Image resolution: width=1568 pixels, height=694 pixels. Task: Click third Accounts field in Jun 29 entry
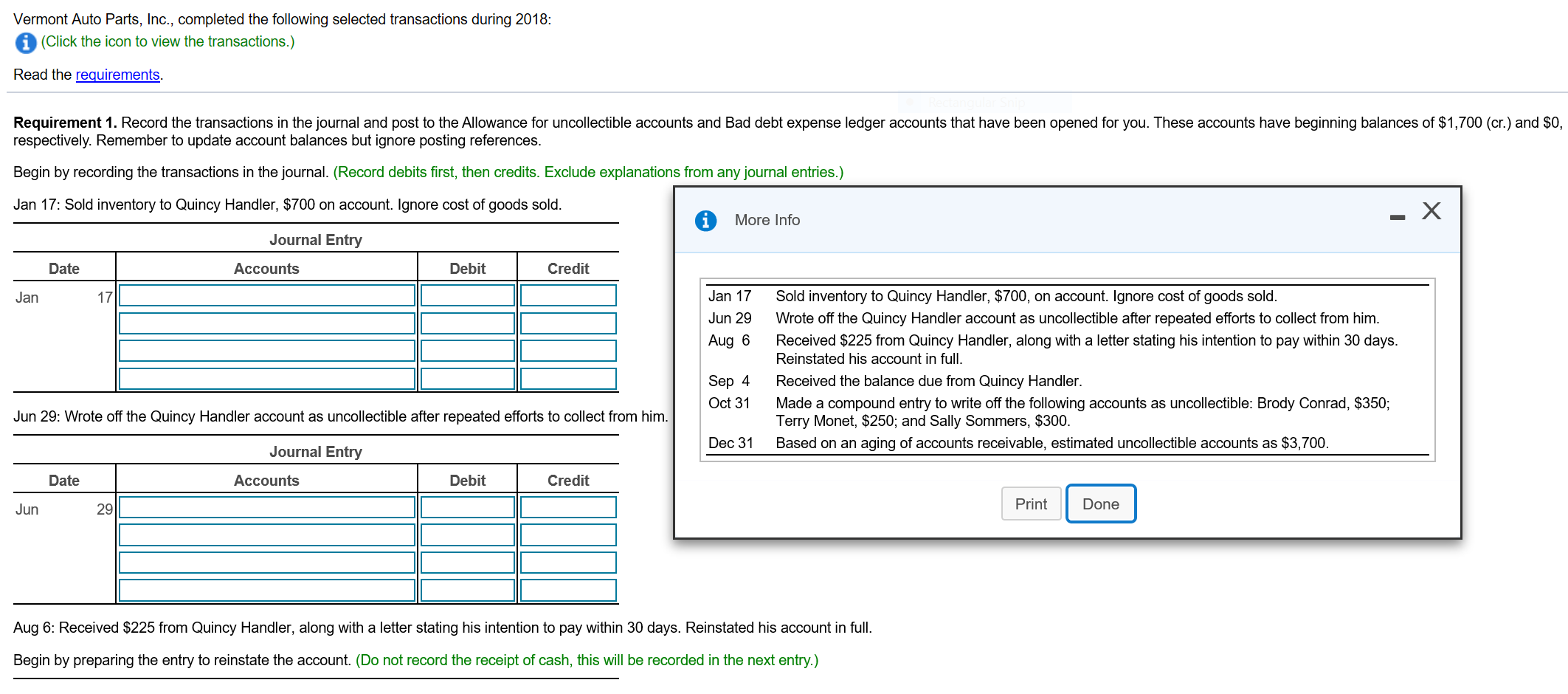coord(267,563)
